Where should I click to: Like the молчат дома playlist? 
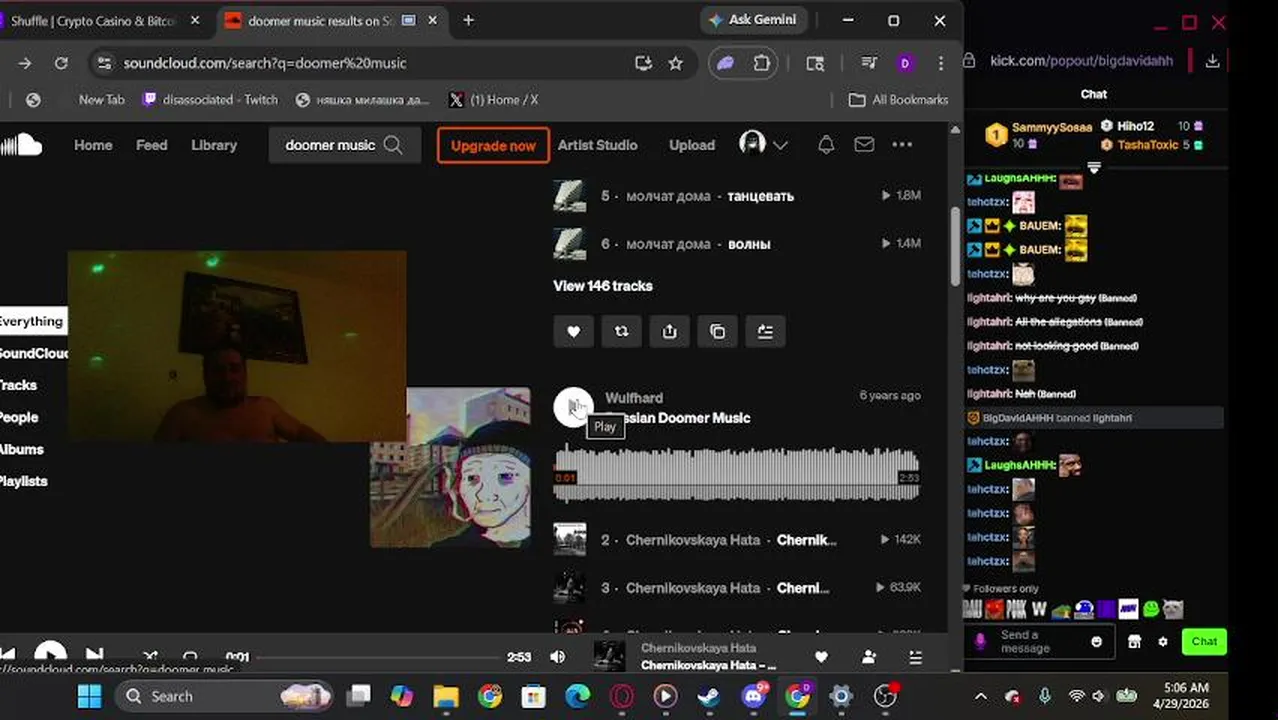point(573,332)
